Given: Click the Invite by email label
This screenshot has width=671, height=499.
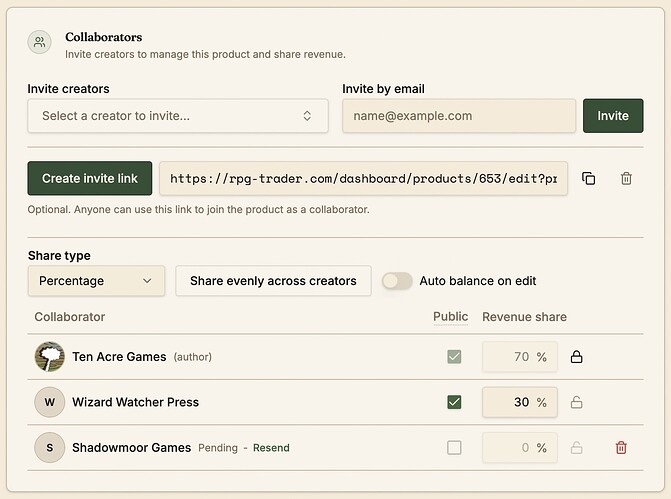Looking at the screenshot, I should pos(383,89).
